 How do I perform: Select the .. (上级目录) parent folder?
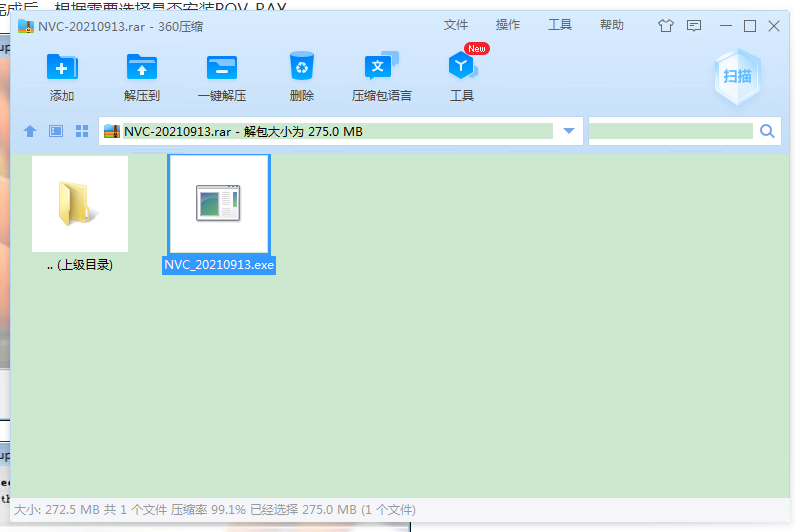pos(80,204)
